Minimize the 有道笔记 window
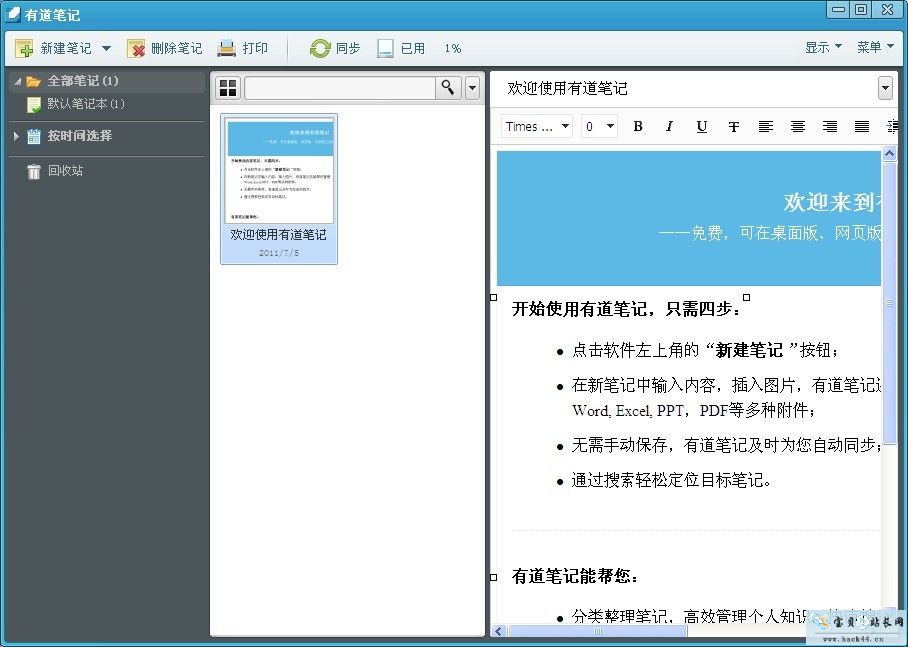908x647 pixels. (838, 9)
